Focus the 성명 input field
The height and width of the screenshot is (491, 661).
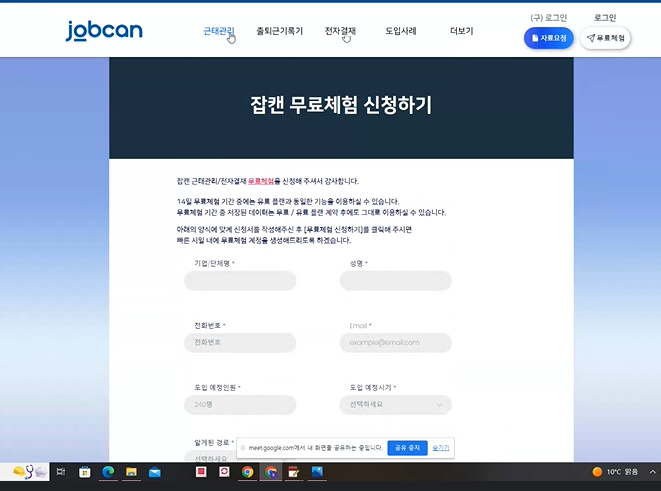[395, 281]
